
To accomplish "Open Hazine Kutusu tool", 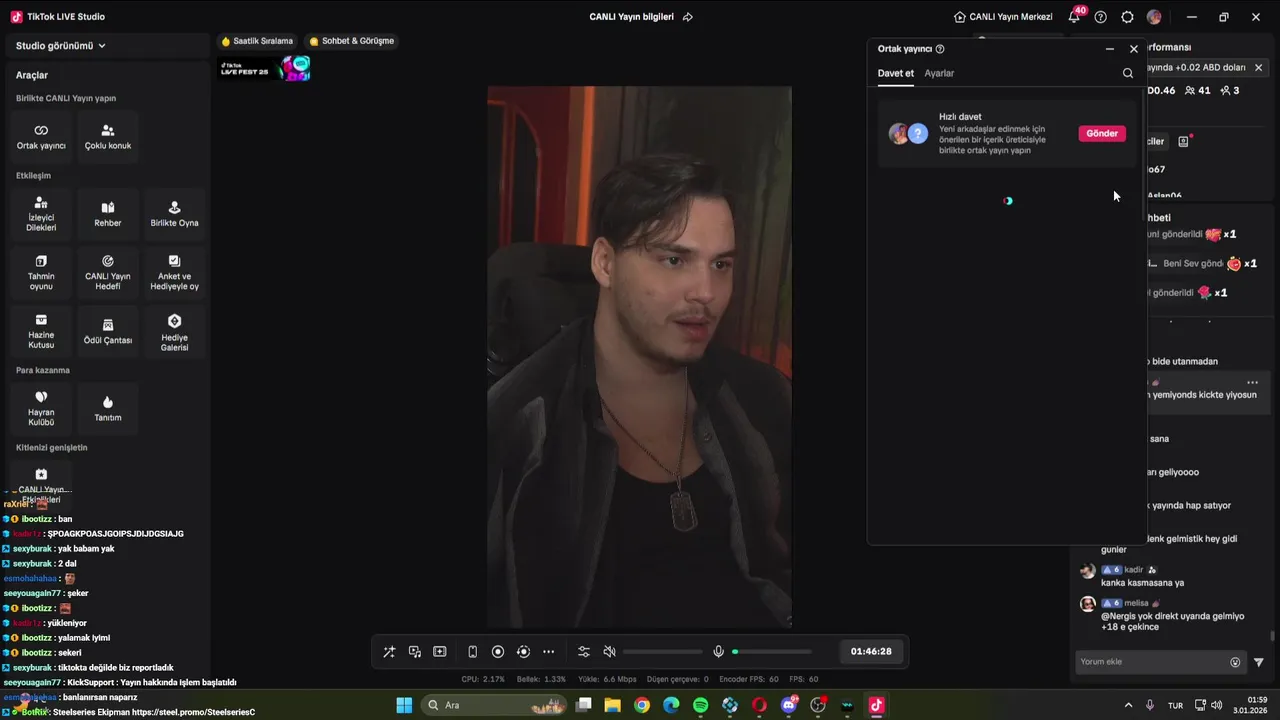I will pos(41,331).
